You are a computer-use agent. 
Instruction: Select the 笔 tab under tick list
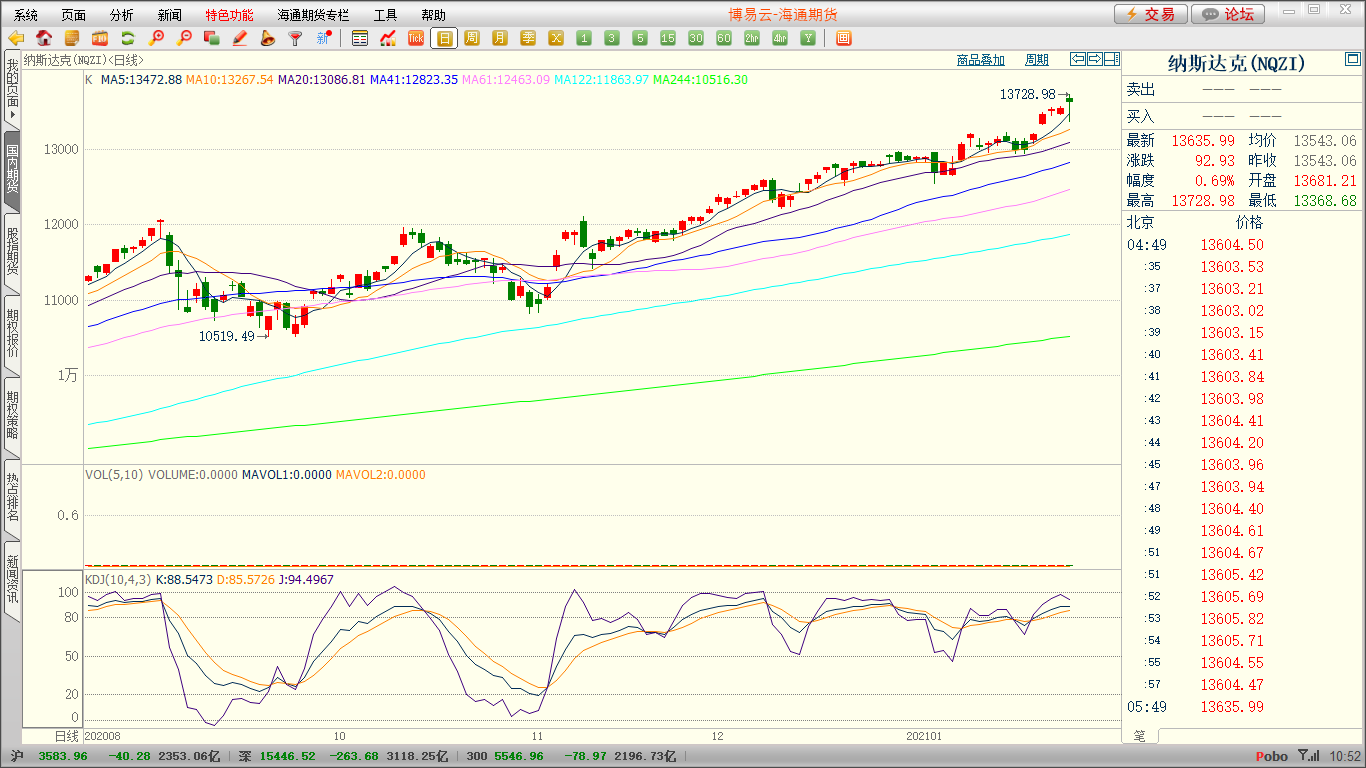(x=1140, y=736)
